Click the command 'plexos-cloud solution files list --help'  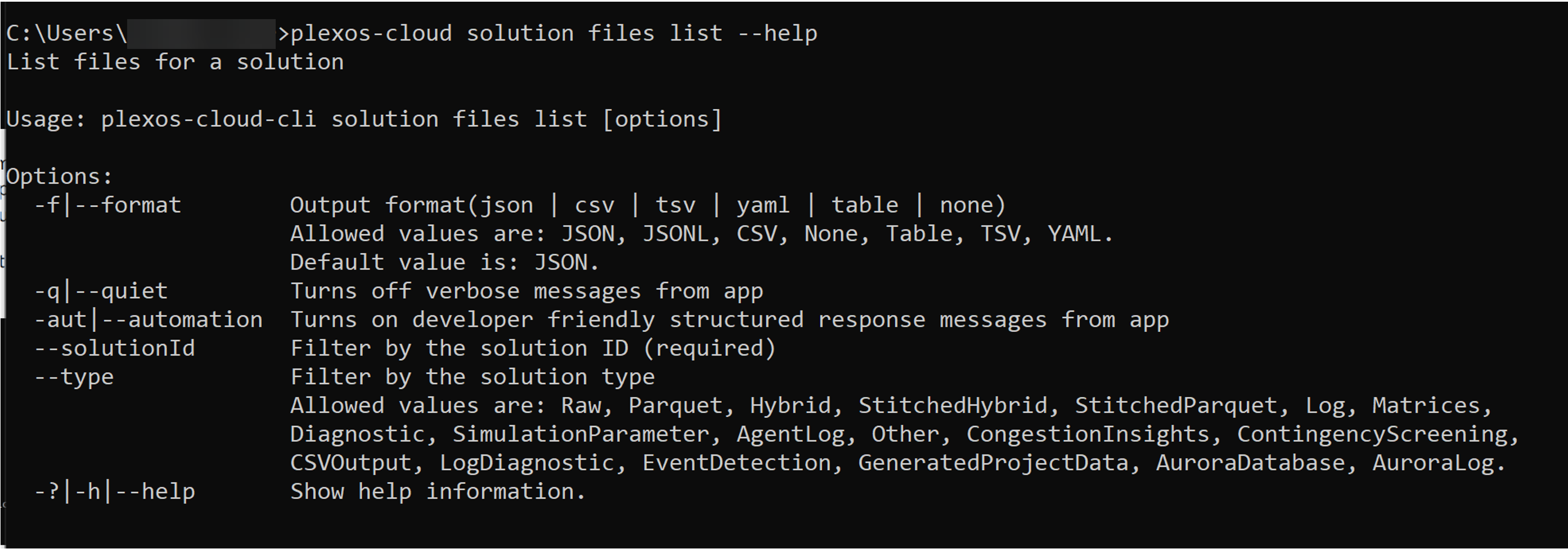[x=554, y=34]
